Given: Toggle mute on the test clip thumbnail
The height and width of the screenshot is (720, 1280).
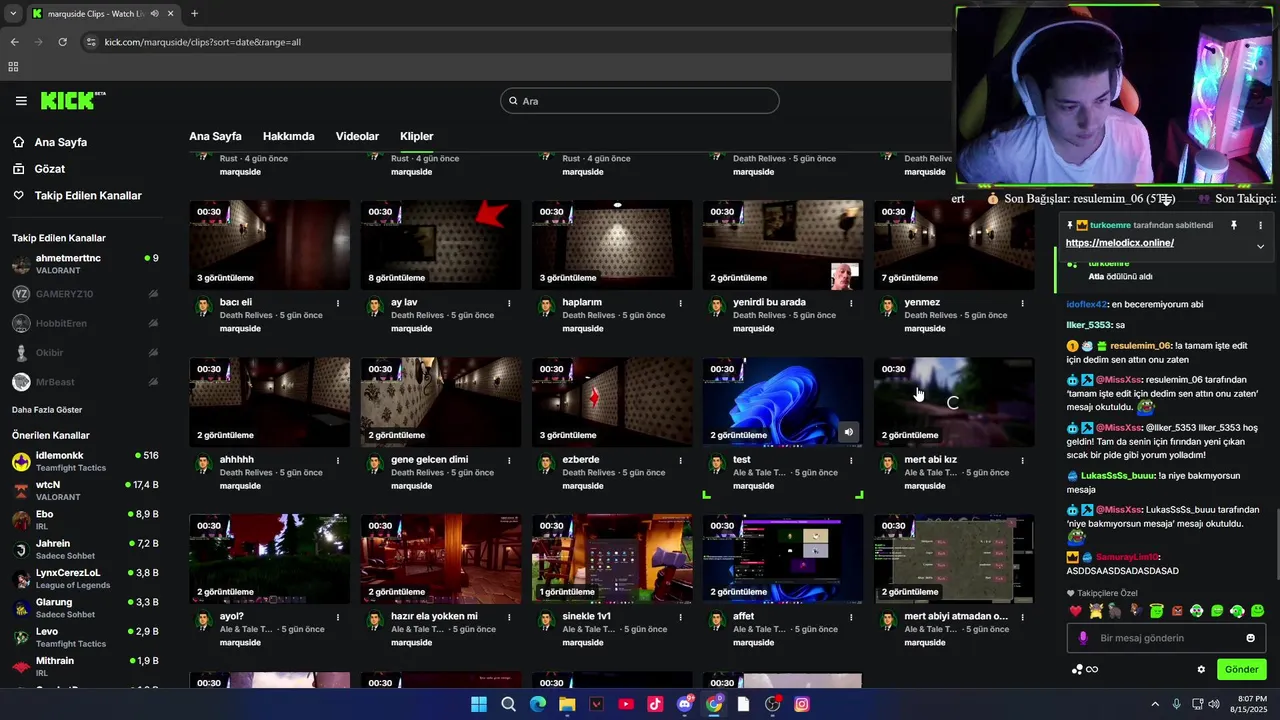Looking at the screenshot, I should click(x=848, y=432).
